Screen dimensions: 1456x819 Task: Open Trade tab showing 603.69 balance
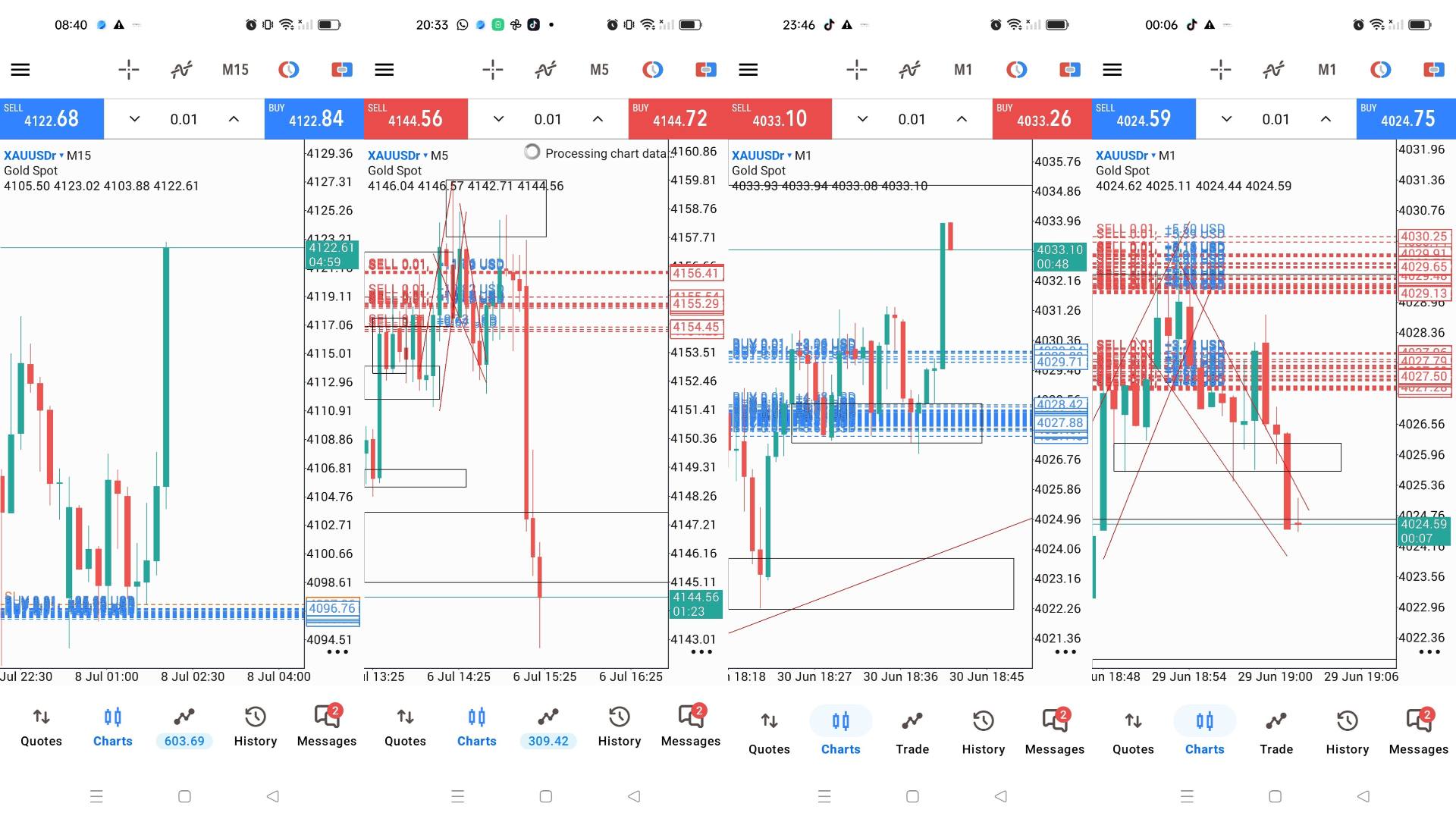point(184,727)
